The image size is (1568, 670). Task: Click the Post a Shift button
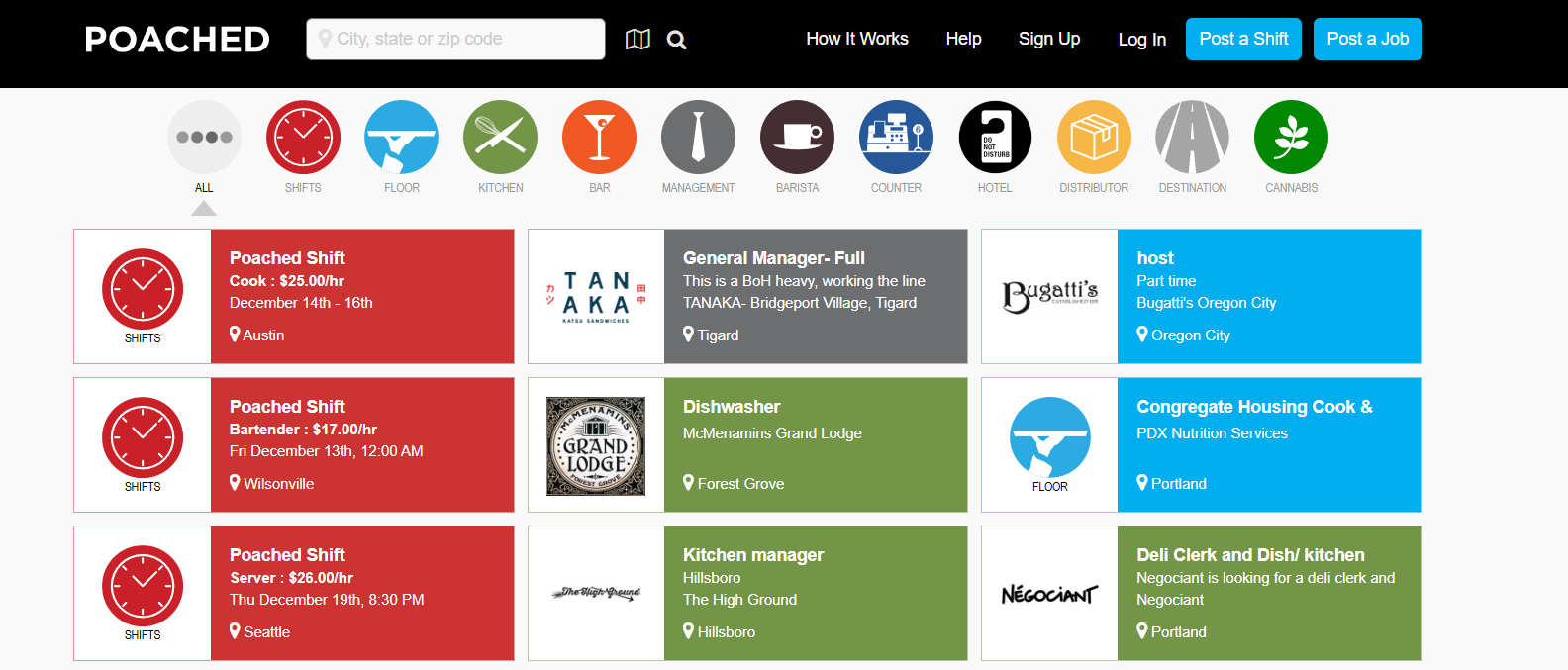coord(1243,39)
